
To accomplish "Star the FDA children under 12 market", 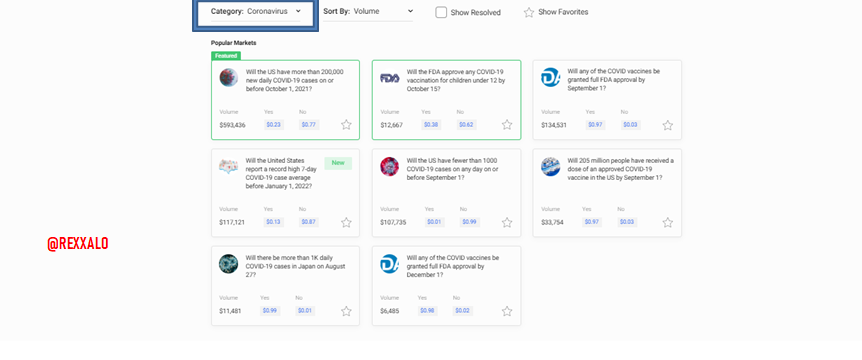I will tap(507, 125).
